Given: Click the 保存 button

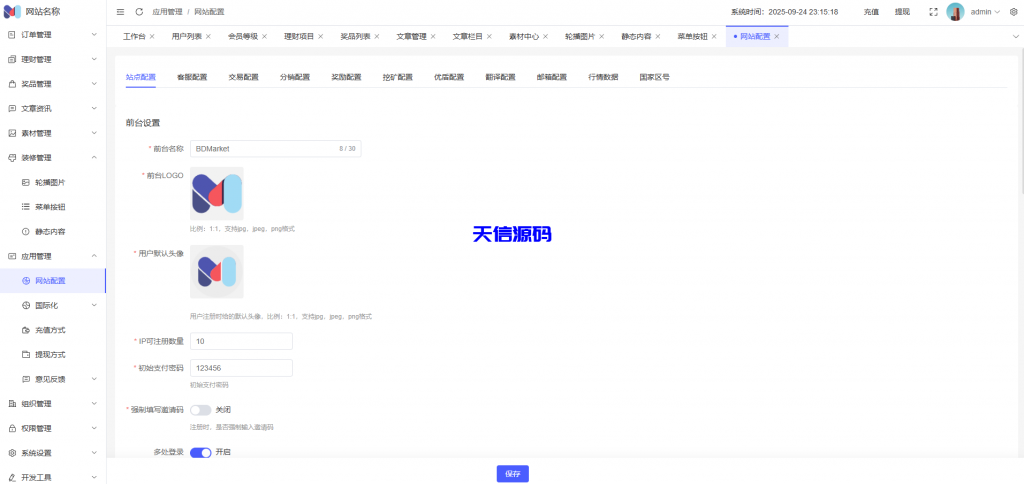Looking at the screenshot, I should [x=512, y=473].
